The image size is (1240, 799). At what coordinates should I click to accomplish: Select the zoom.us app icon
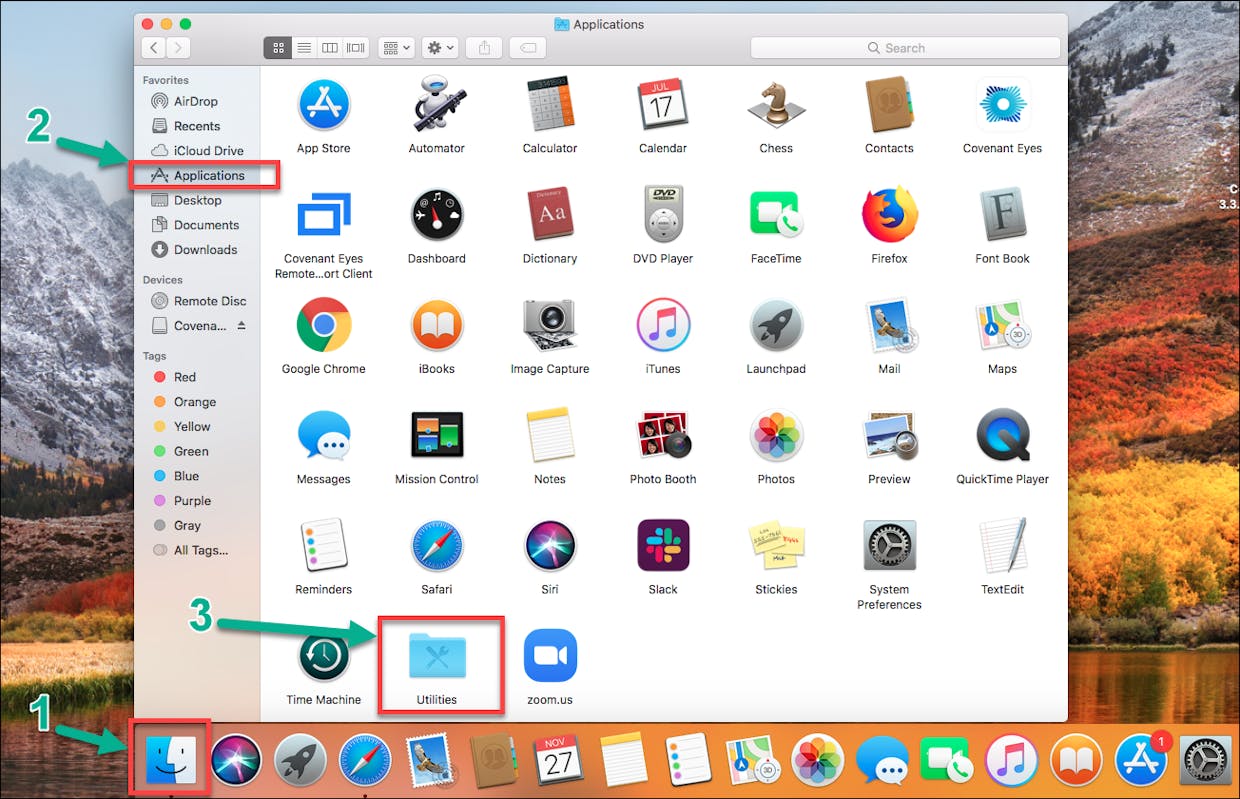tap(550, 656)
